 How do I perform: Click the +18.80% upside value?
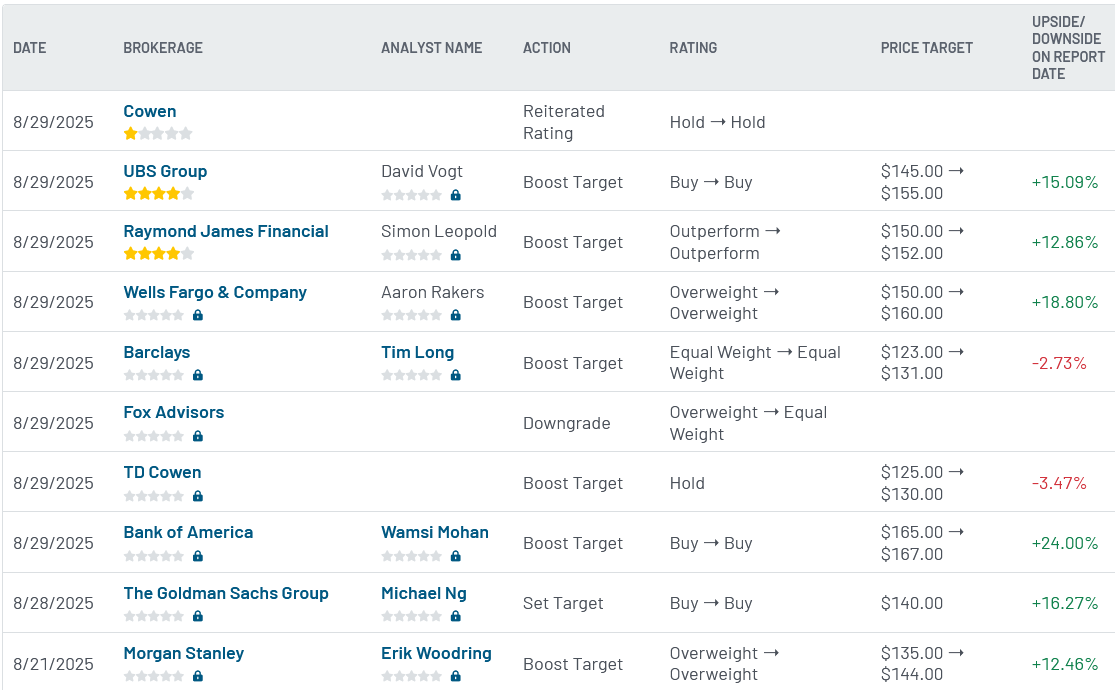[1065, 302]
